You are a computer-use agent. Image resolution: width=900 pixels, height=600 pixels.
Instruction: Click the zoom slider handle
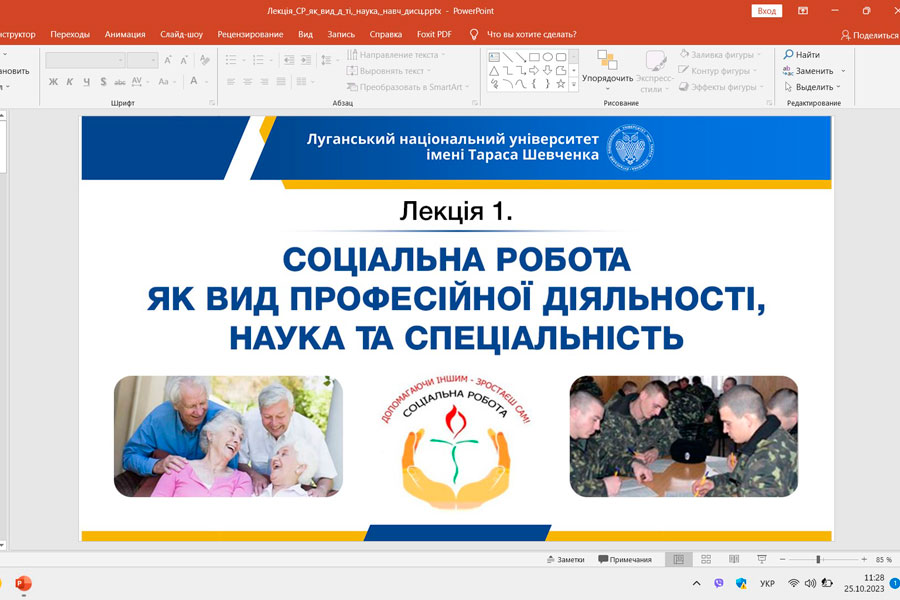(818, 559)
